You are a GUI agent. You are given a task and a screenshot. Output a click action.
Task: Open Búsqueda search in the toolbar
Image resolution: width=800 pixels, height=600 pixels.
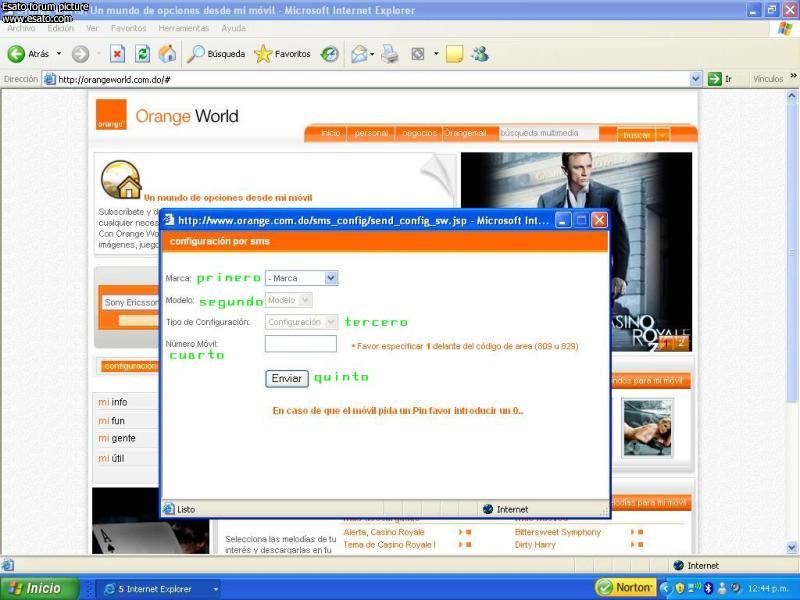coord(216,54)
